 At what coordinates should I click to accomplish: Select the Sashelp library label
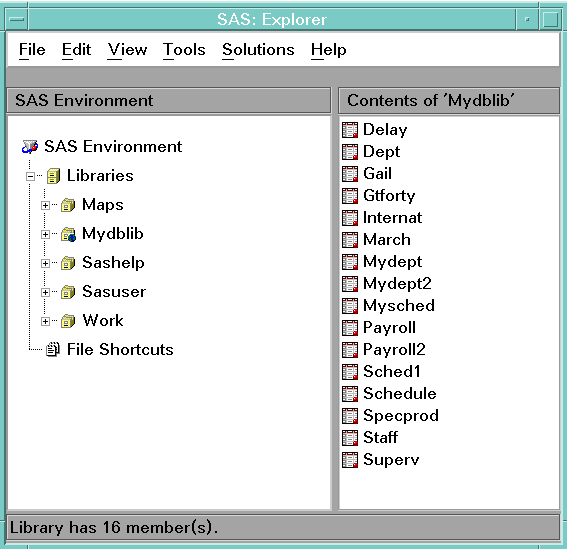tap(113, 263)
